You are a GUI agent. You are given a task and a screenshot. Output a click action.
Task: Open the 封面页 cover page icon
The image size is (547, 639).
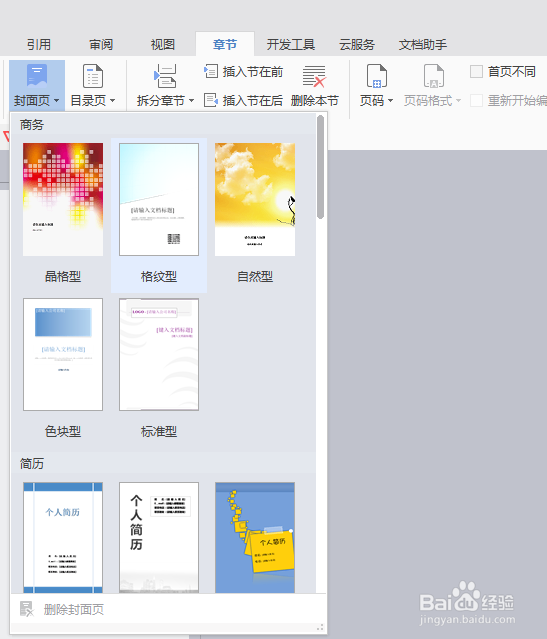[x=37, y=75]
